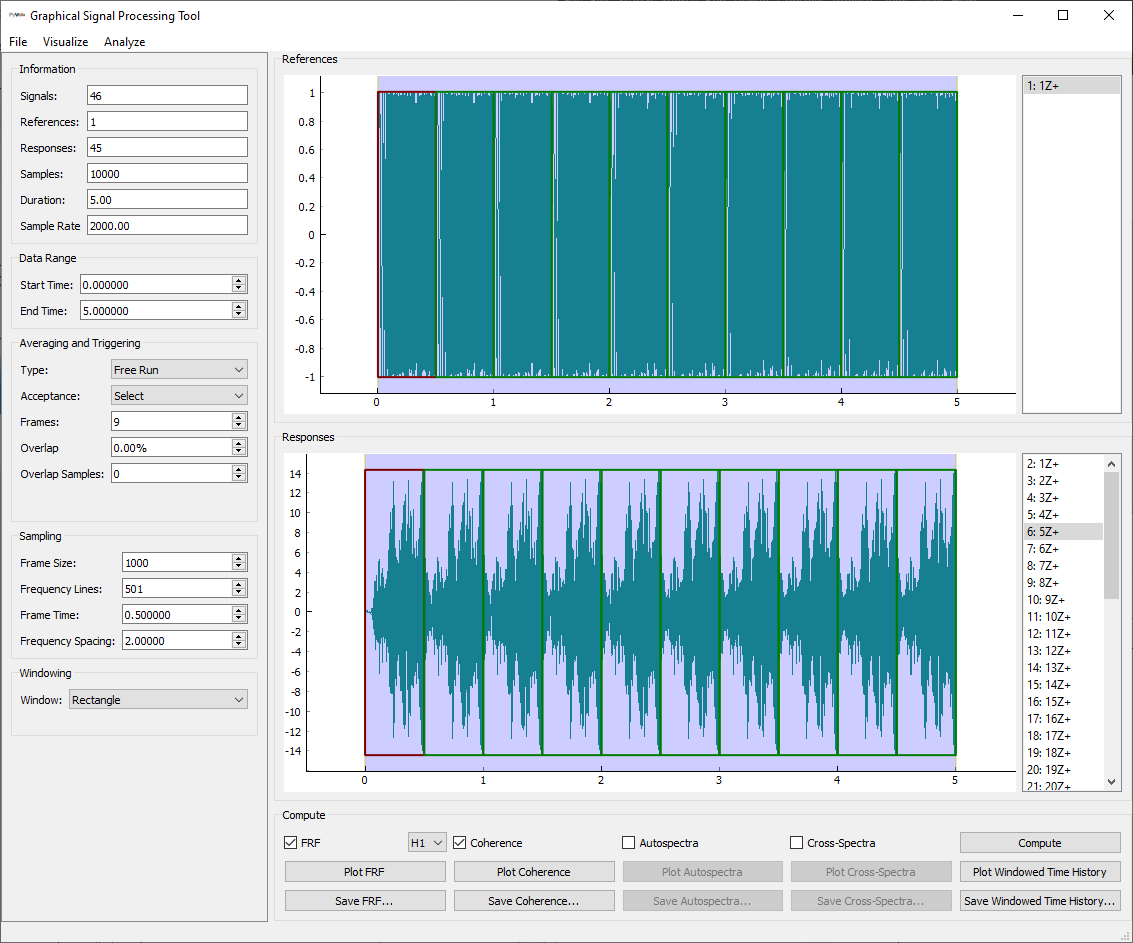Open the averaging Type dropdown
Screen dimensions: 1133x943
(x=179, y=370)
